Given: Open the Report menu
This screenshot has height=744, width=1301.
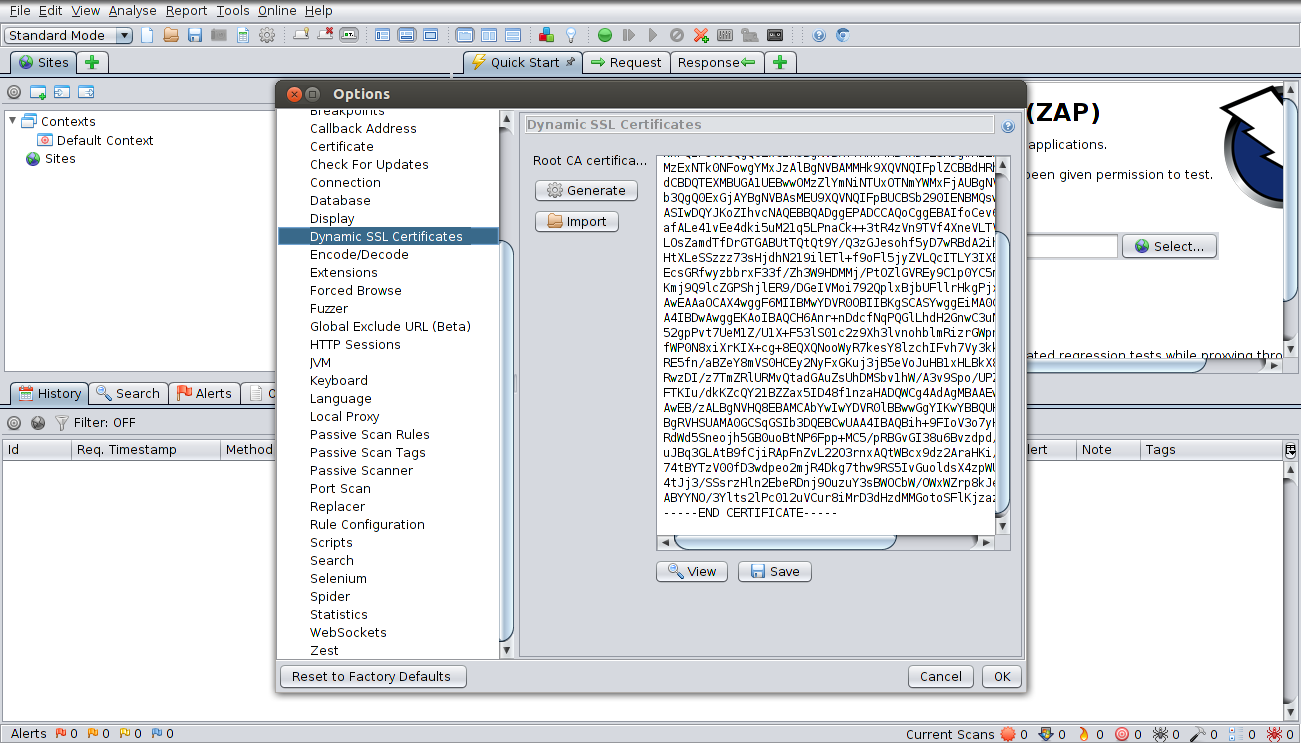Looking at the screenshot, I should click(x=186, y=10).
